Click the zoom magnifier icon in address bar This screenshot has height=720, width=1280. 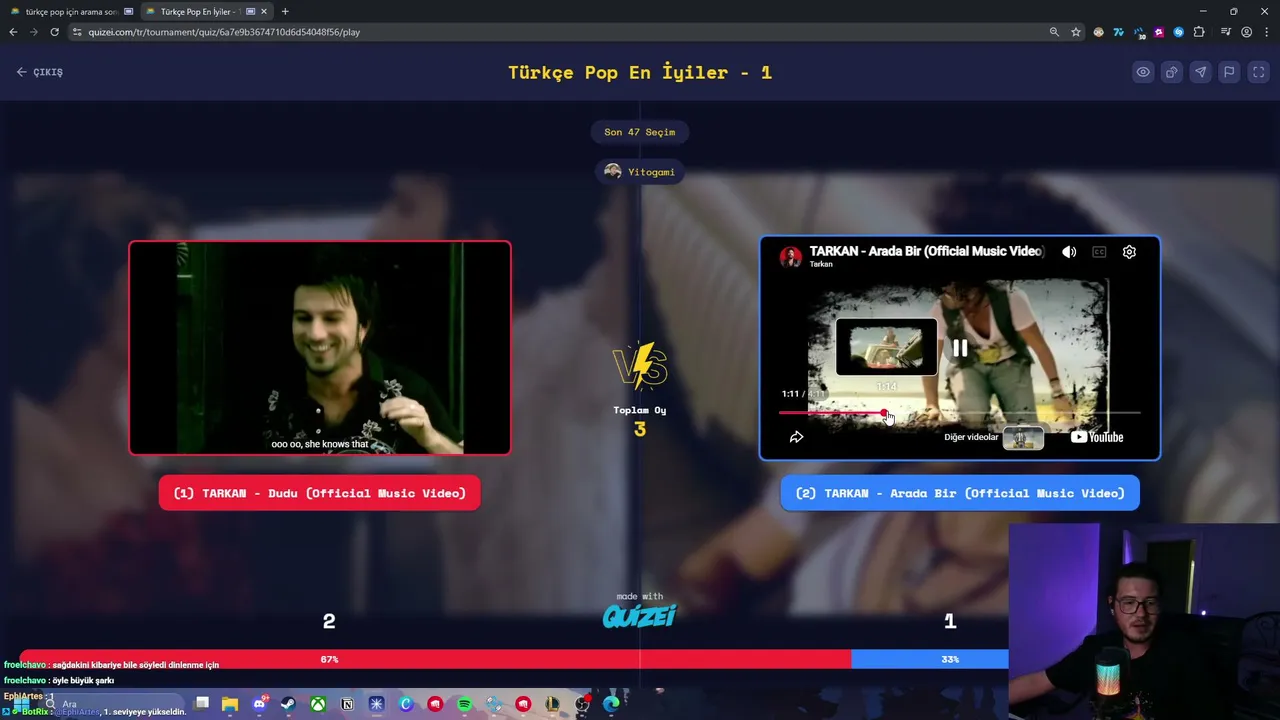(x=1054, y=32)
